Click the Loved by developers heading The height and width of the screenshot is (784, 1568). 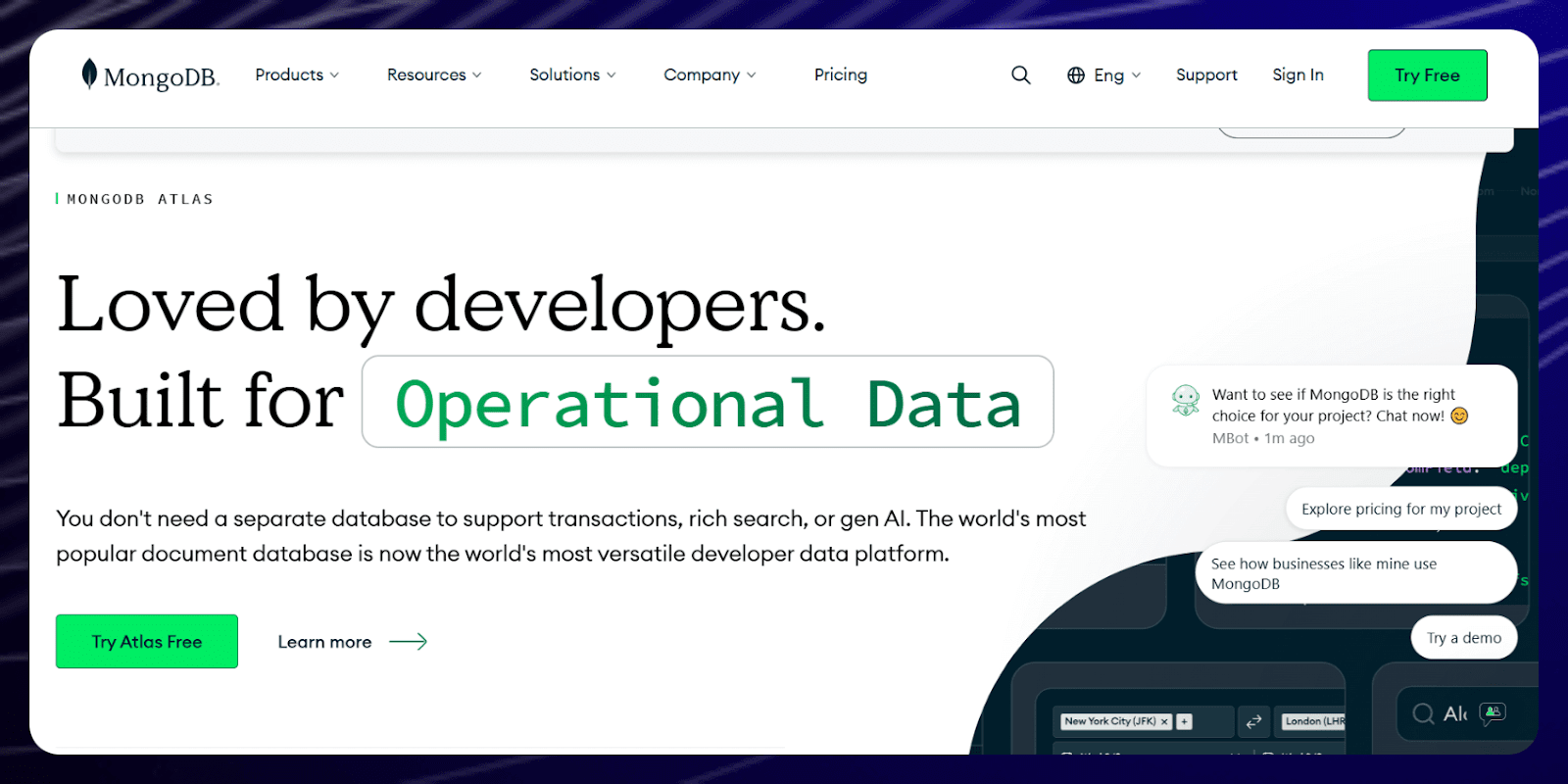(x=441, y=306)
